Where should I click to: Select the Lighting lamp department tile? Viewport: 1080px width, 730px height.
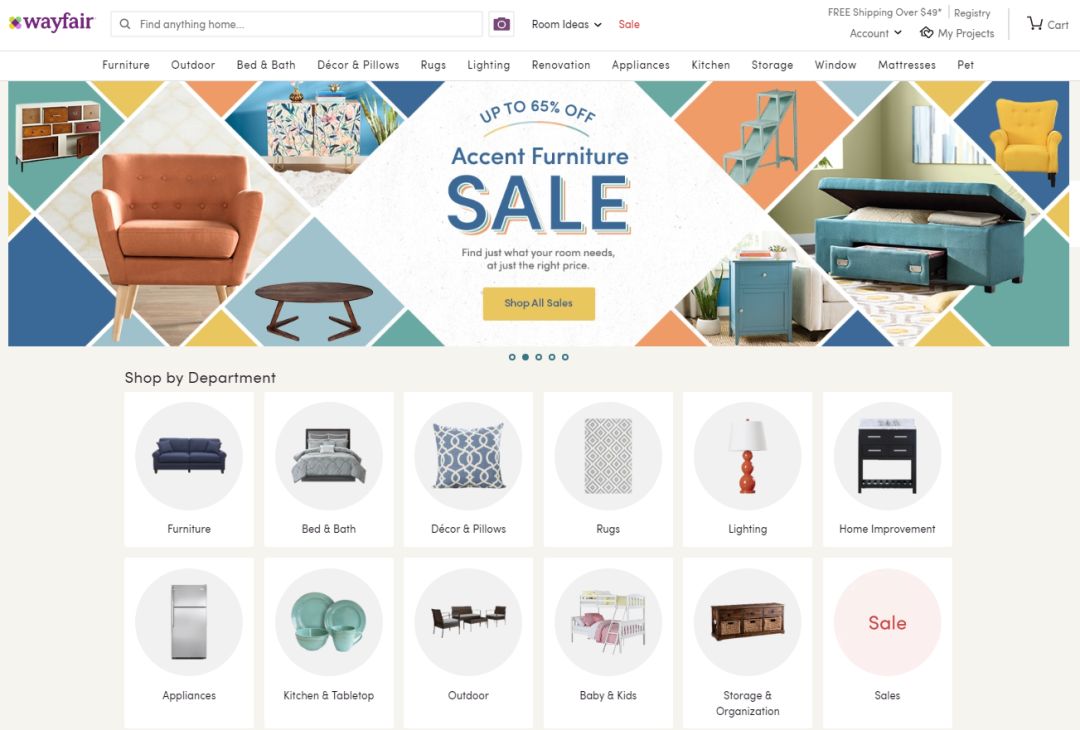point(747,470)
